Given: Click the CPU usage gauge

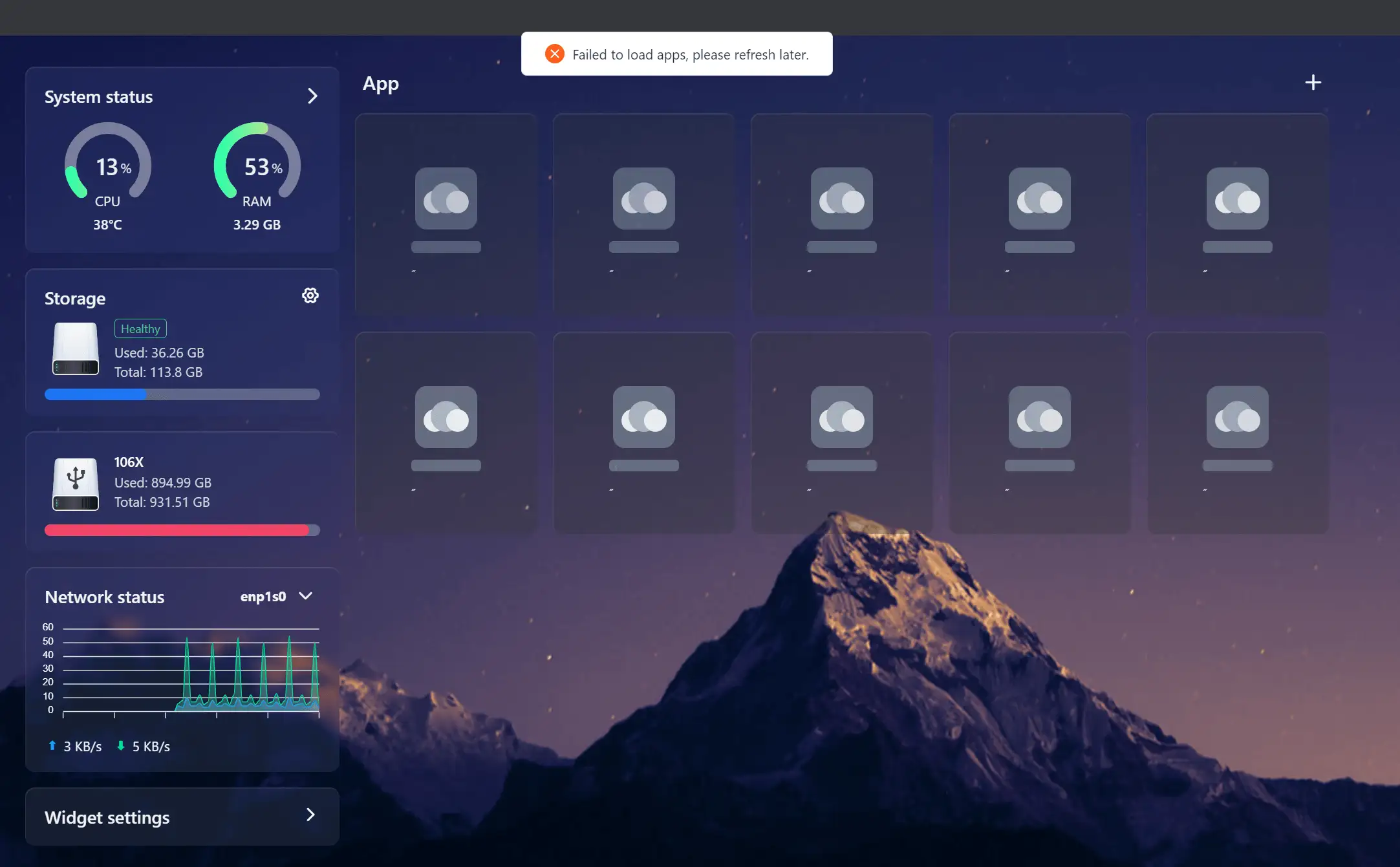Looking at the screenshot, I should [108, 161].
